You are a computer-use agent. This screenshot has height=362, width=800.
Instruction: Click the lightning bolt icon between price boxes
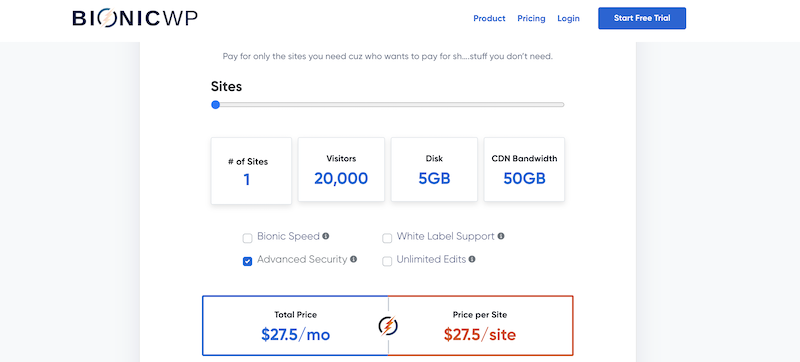tap(388, 326)
